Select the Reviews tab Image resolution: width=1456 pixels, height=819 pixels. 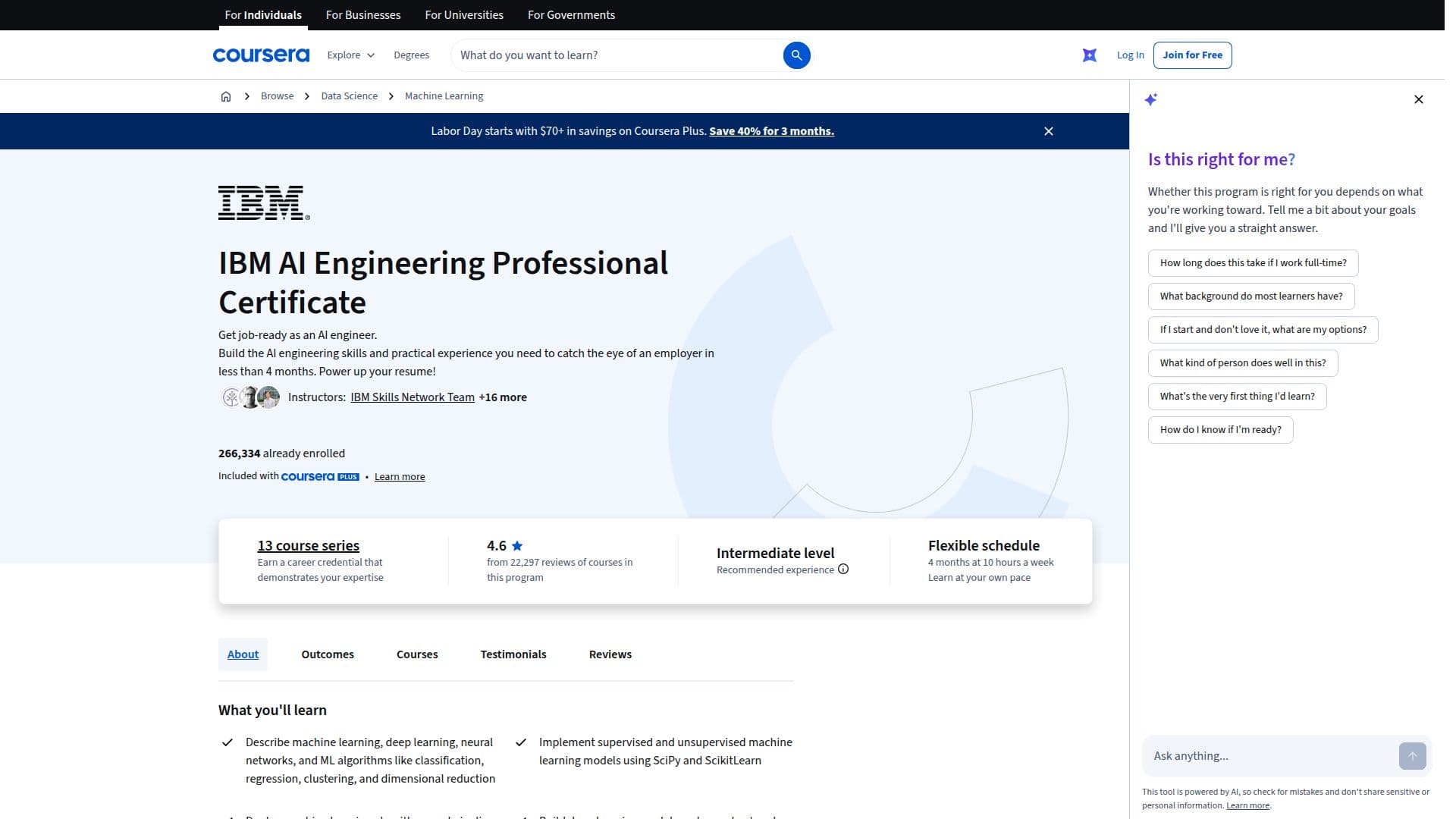[x=610, y=654]
